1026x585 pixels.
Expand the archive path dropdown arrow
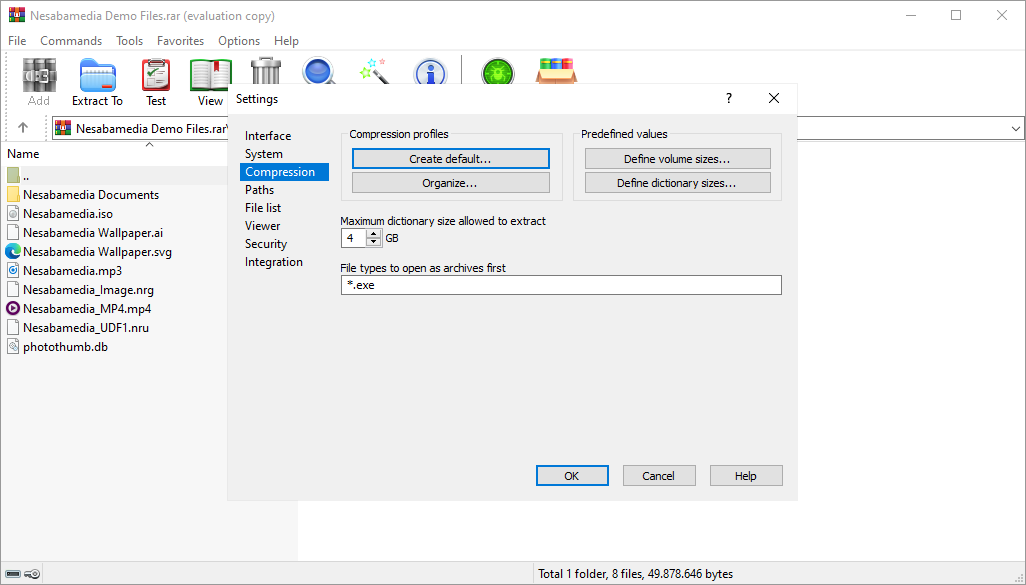(1015, 128)
